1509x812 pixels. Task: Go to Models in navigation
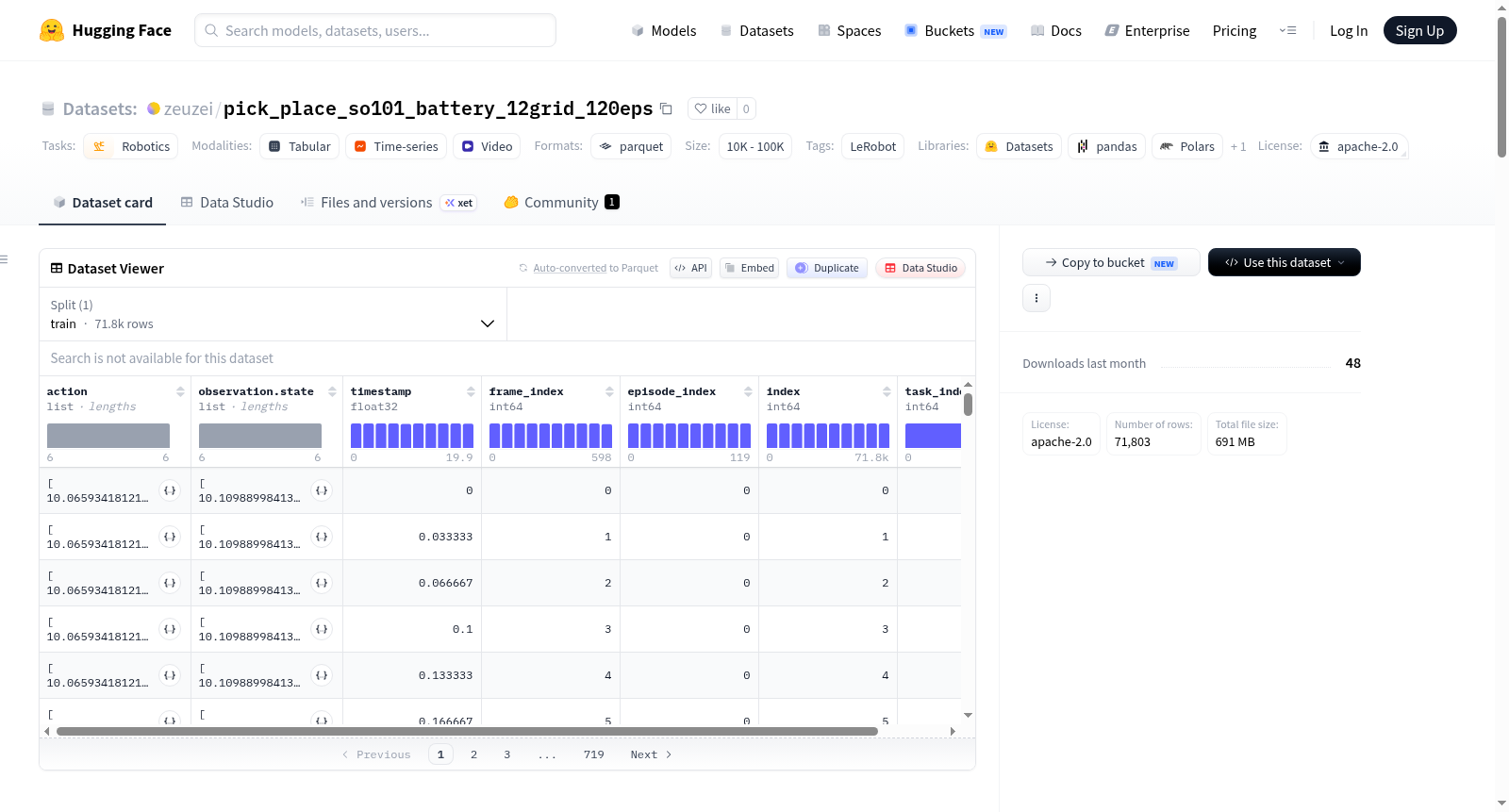pos(664,30)
